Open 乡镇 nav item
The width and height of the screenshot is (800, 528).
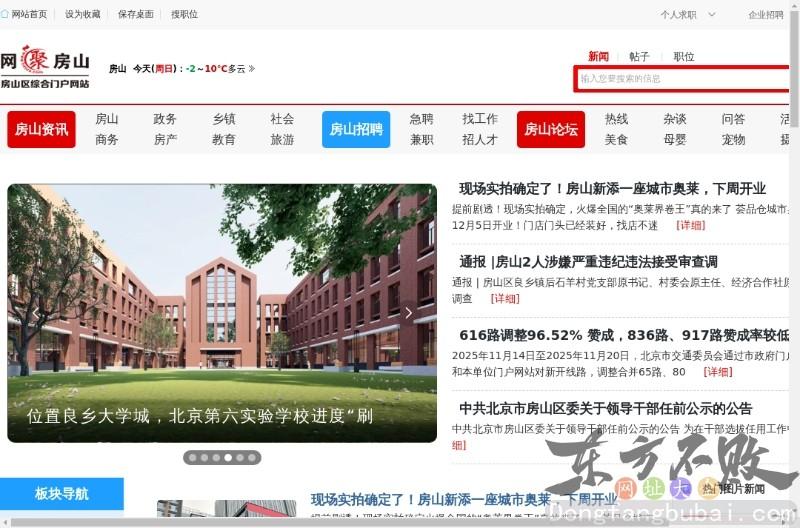tap(224, 119)
